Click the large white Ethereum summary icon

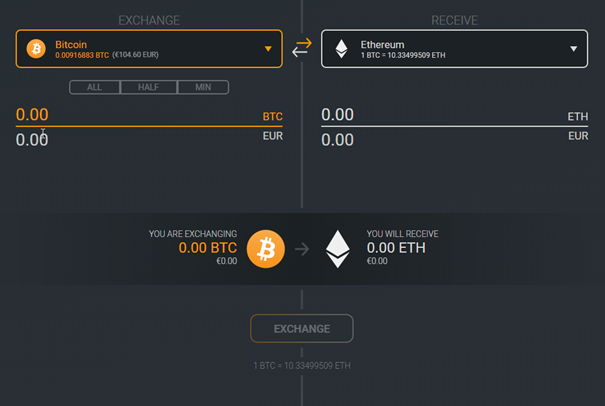click(x=338, y=248)
